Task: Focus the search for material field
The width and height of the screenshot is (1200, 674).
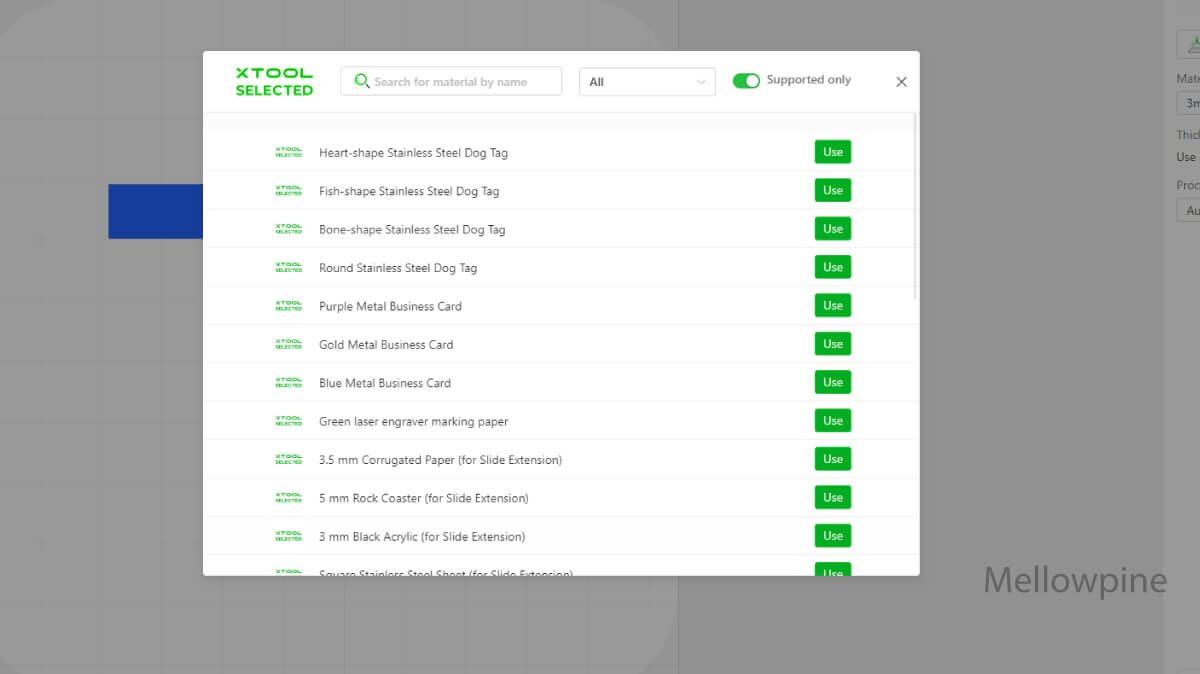Action: pyautogui.click(x=460, y=82)
